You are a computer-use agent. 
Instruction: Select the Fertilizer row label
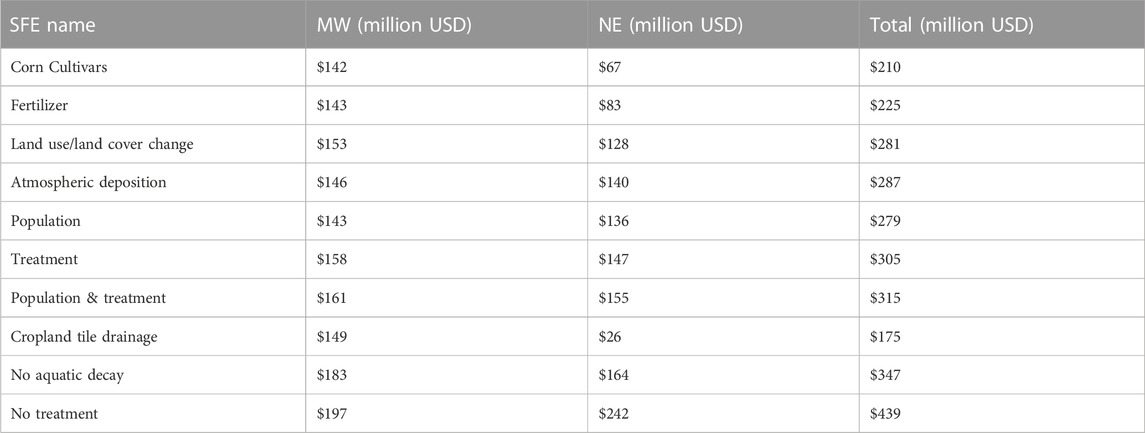pos(37,105)
